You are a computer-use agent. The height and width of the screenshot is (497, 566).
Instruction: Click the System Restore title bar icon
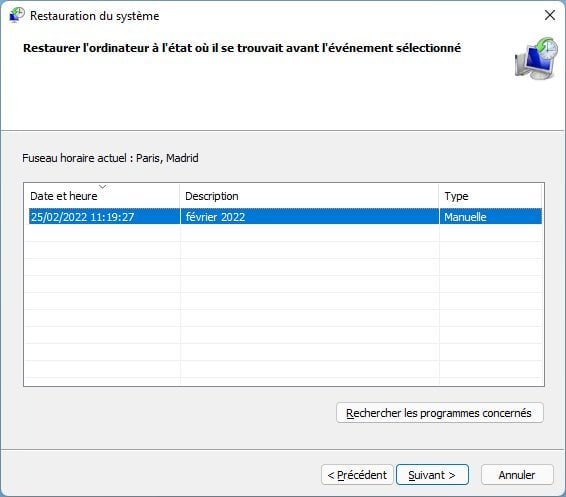(17, 15)
